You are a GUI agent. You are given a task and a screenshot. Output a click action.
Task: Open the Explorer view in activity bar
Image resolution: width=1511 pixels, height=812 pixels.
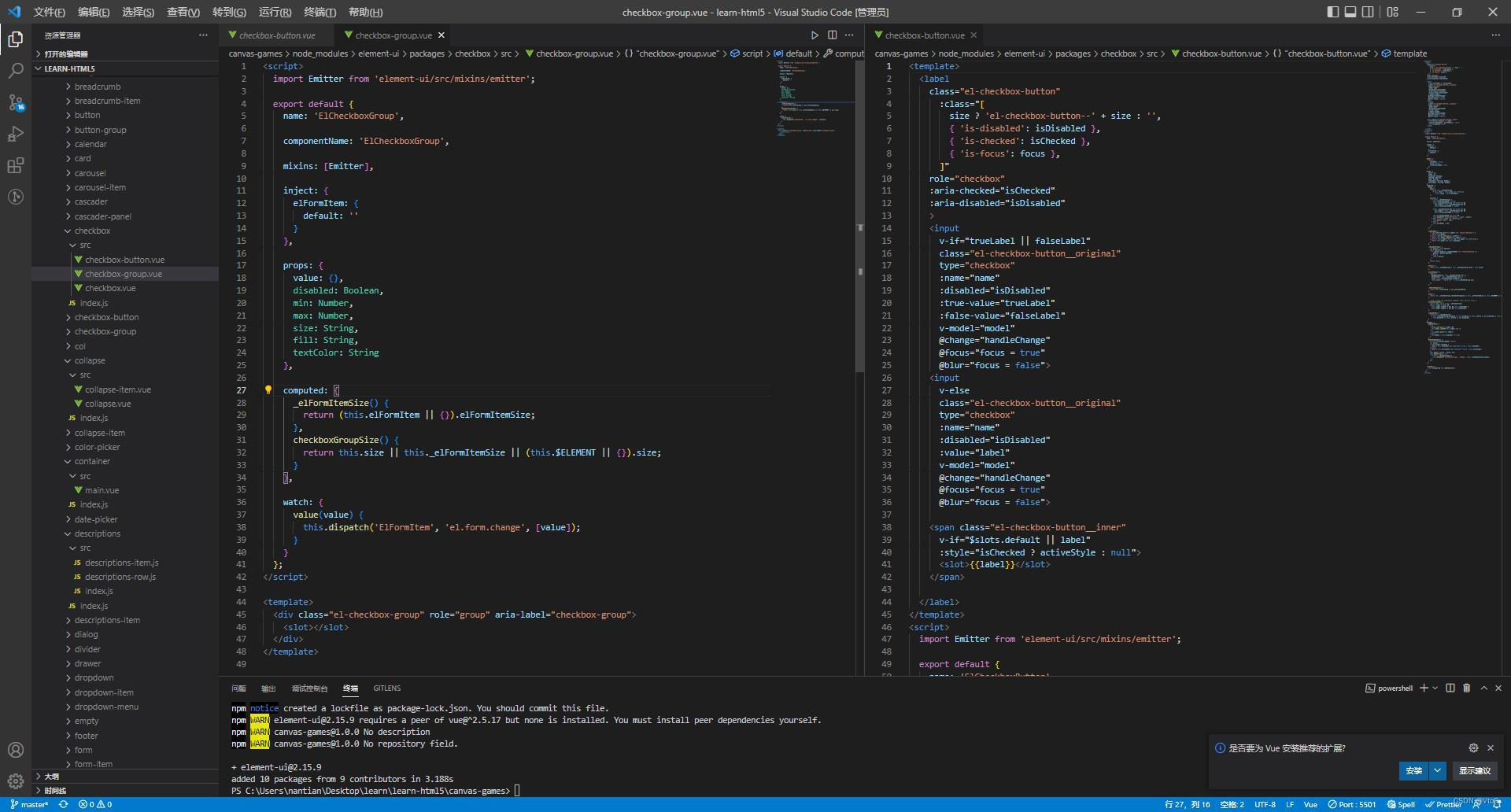16,39
